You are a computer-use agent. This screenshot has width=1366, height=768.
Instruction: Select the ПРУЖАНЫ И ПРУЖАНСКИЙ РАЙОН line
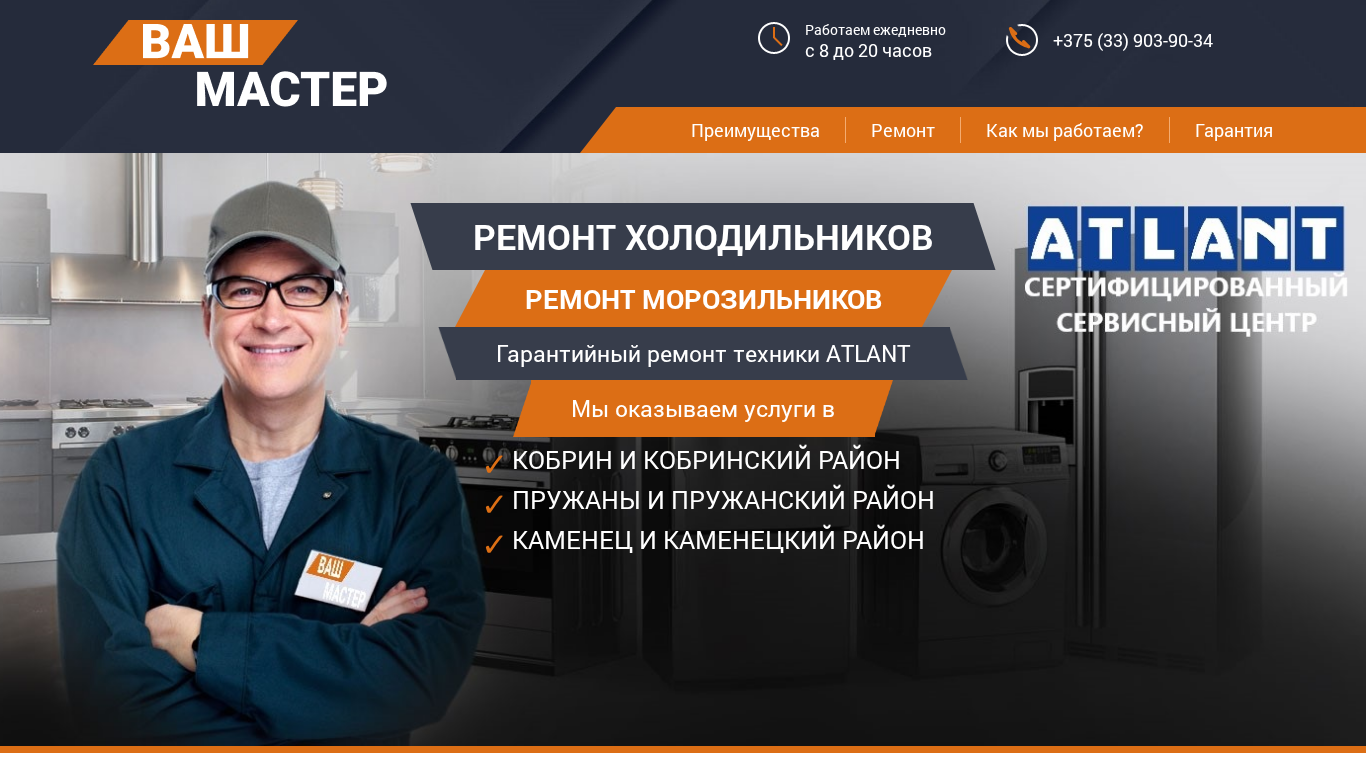[723, 500]
